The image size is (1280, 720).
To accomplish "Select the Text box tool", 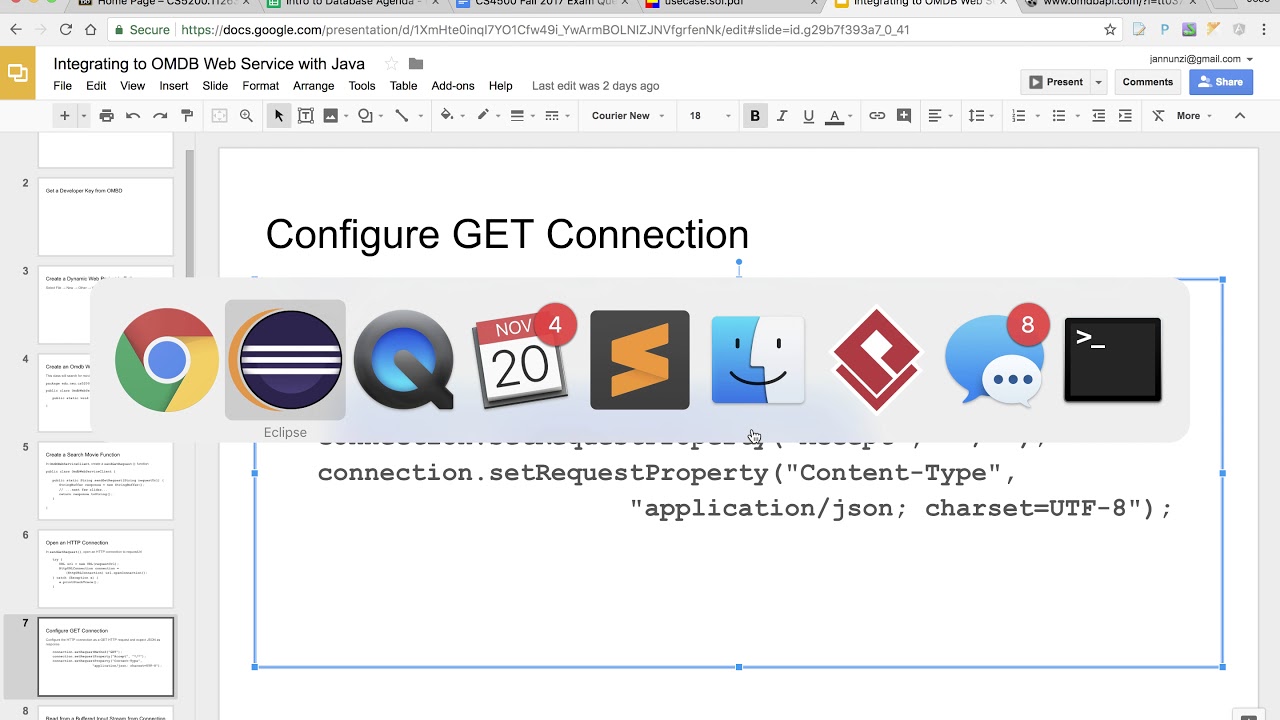I will pos(306,116).
